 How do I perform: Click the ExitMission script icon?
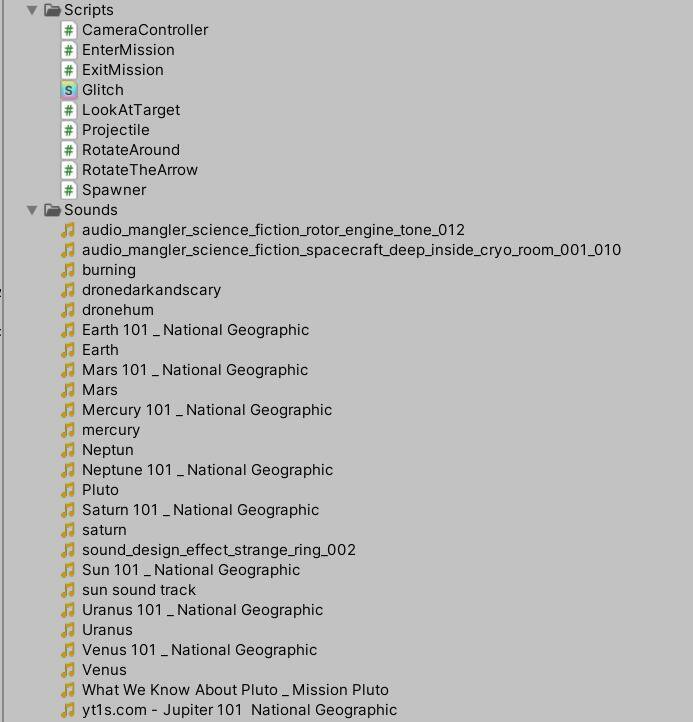click(69, 70)
